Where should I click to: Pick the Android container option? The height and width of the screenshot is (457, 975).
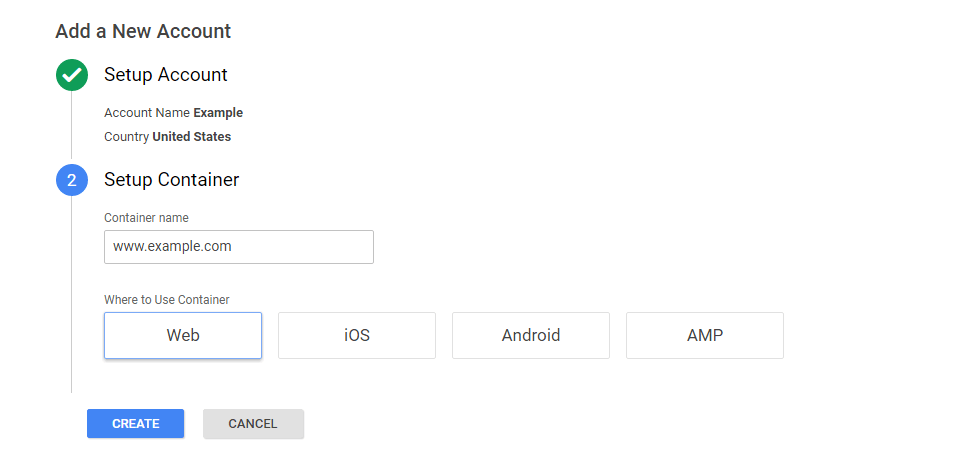click(x=531, y=336)
